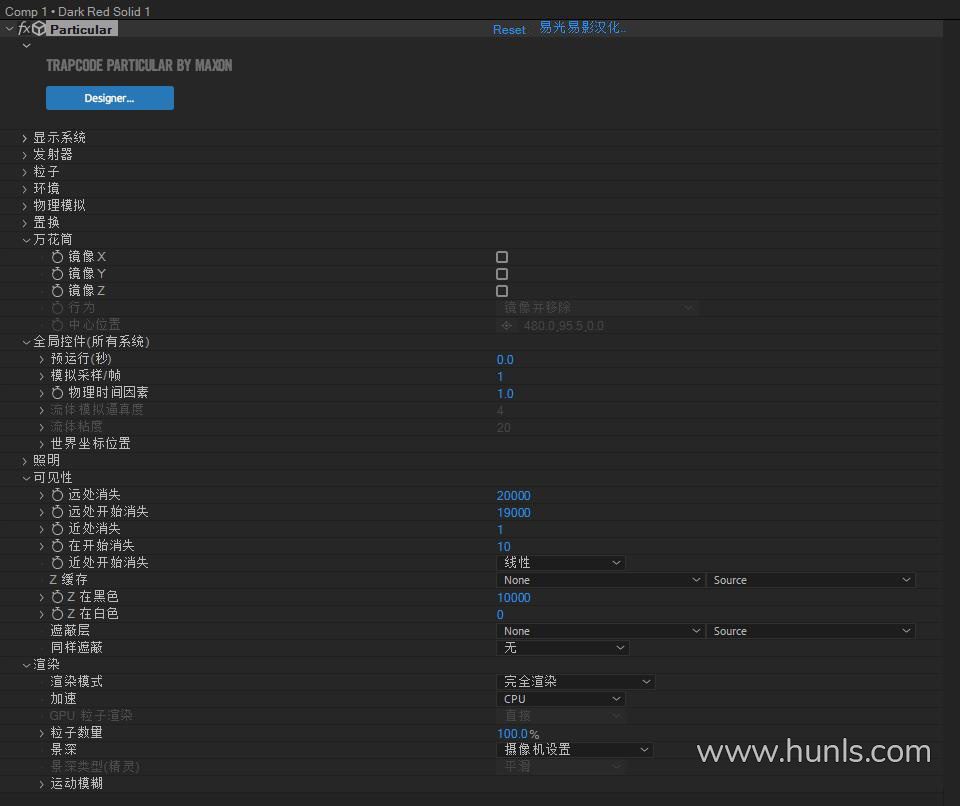The height and width of the screenshot is (806, 960).
Task: Click the 在开始消失 value 10
Action: [x=504, y=546]
